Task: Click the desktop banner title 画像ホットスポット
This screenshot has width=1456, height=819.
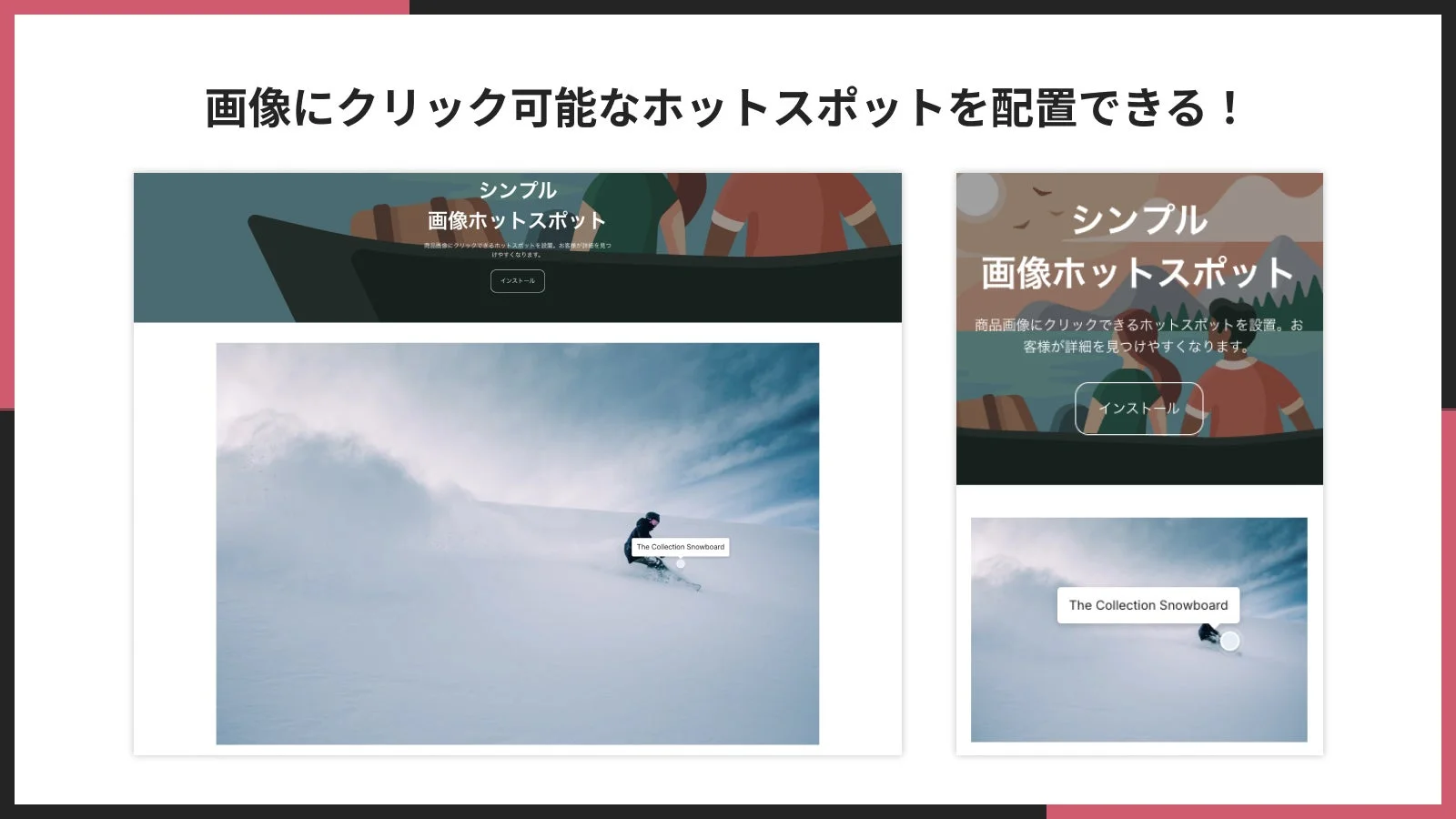Action: 517,220
